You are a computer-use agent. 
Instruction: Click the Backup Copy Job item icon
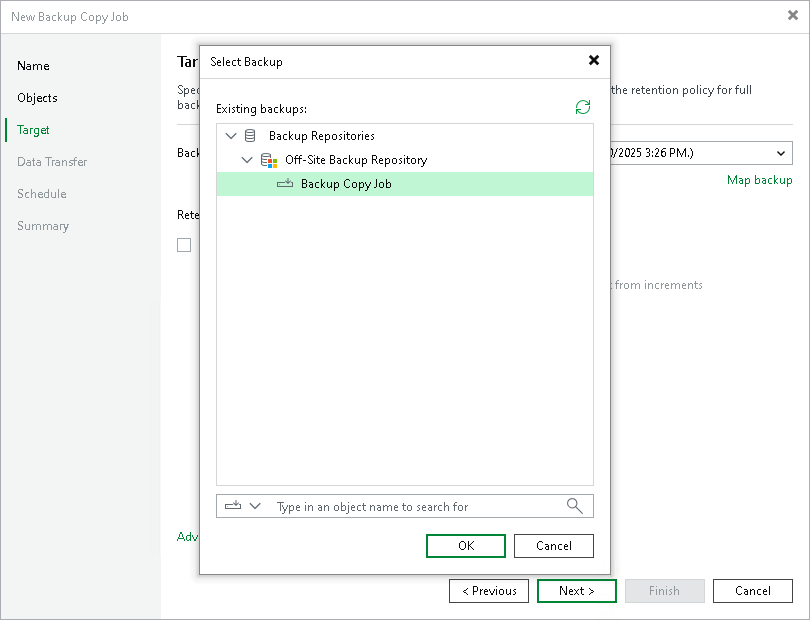pos(285,183)
